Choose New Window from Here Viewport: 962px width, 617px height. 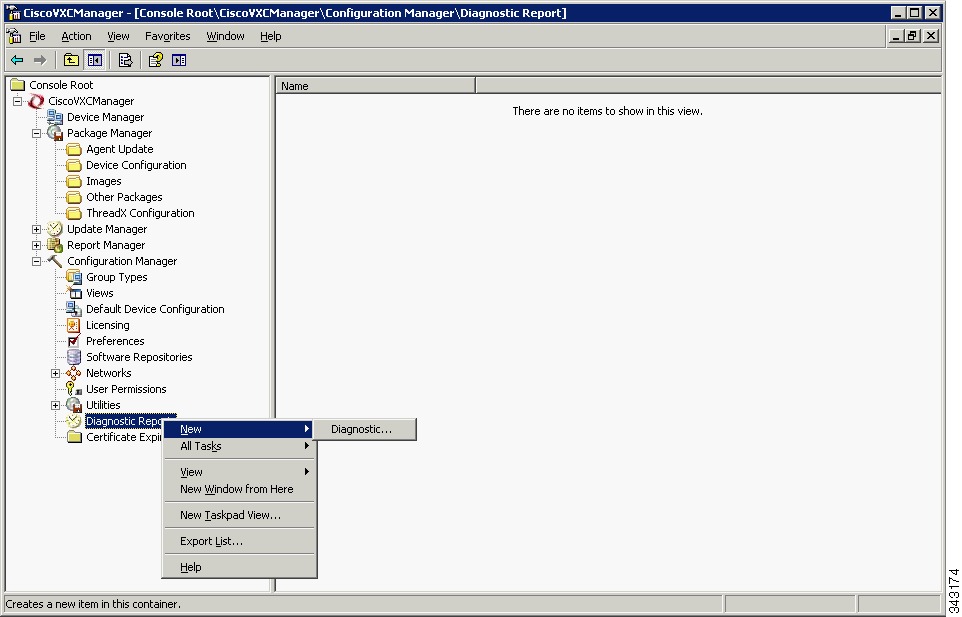[239, 489]
